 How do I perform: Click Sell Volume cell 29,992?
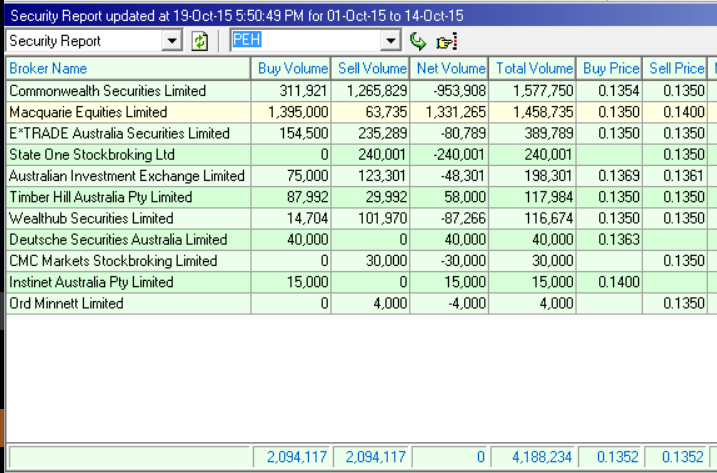370,197
